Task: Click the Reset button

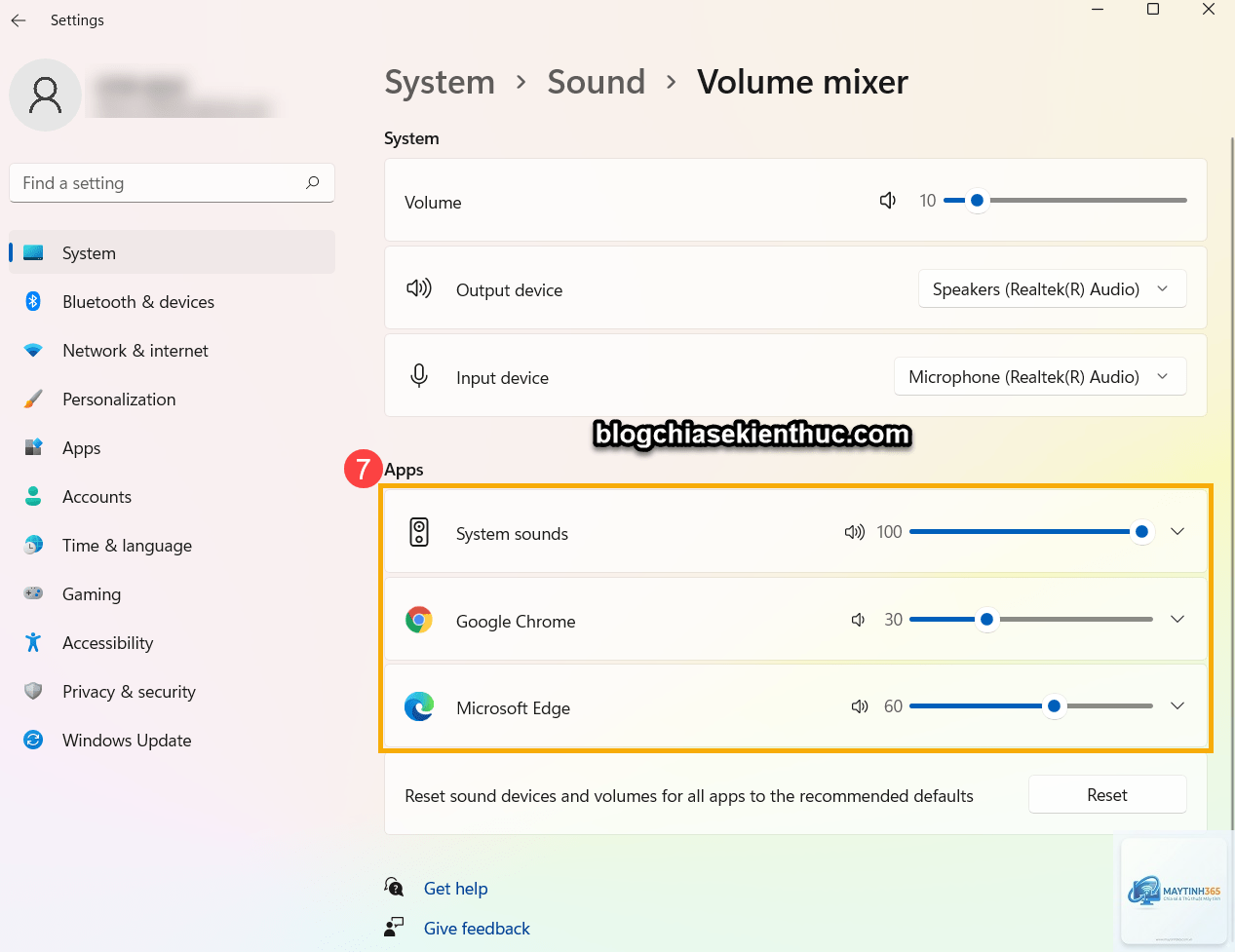Action: [1107, 795]
